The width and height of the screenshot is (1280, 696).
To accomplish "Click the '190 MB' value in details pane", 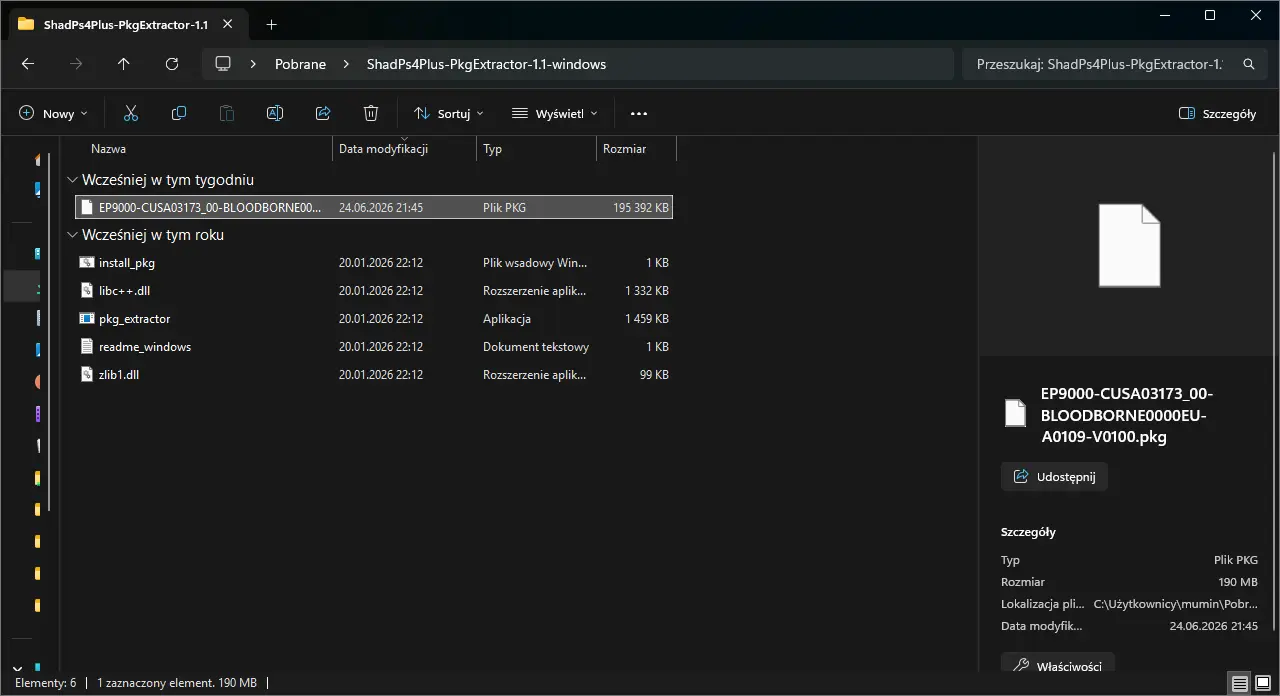I will point(1238,582).
